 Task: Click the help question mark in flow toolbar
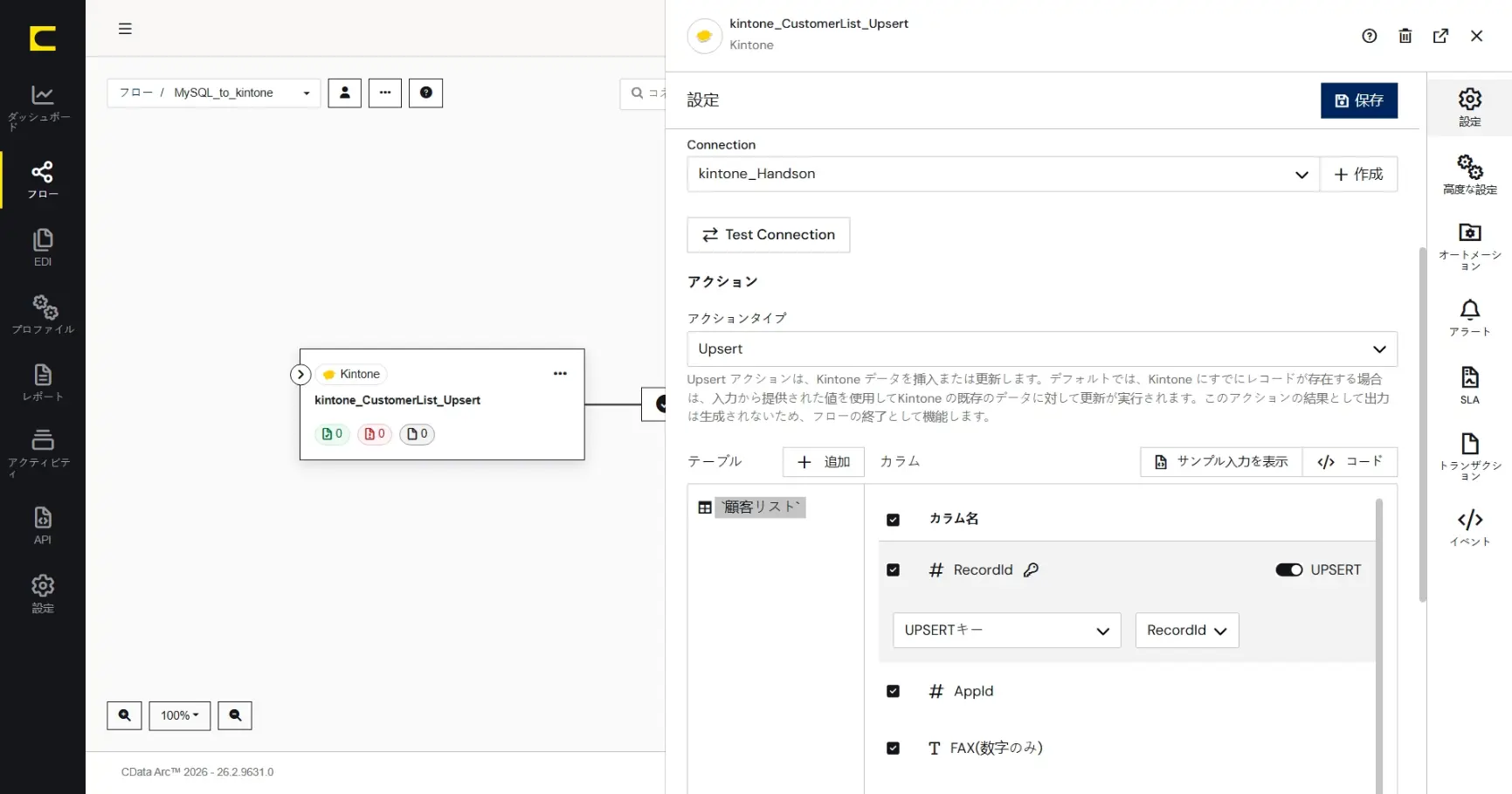426,93
